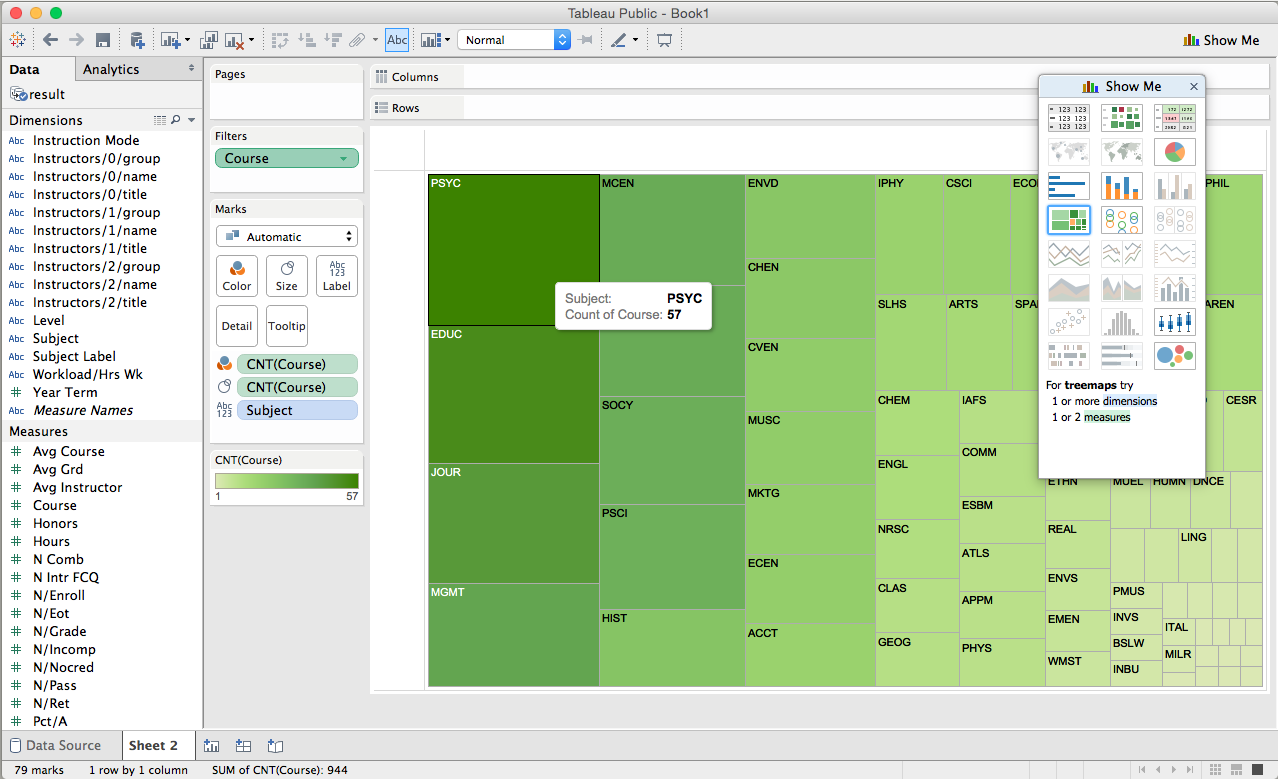Toggle the Abc mark labels button
The width and height of the screenshot is (1278, 779).
397,40
